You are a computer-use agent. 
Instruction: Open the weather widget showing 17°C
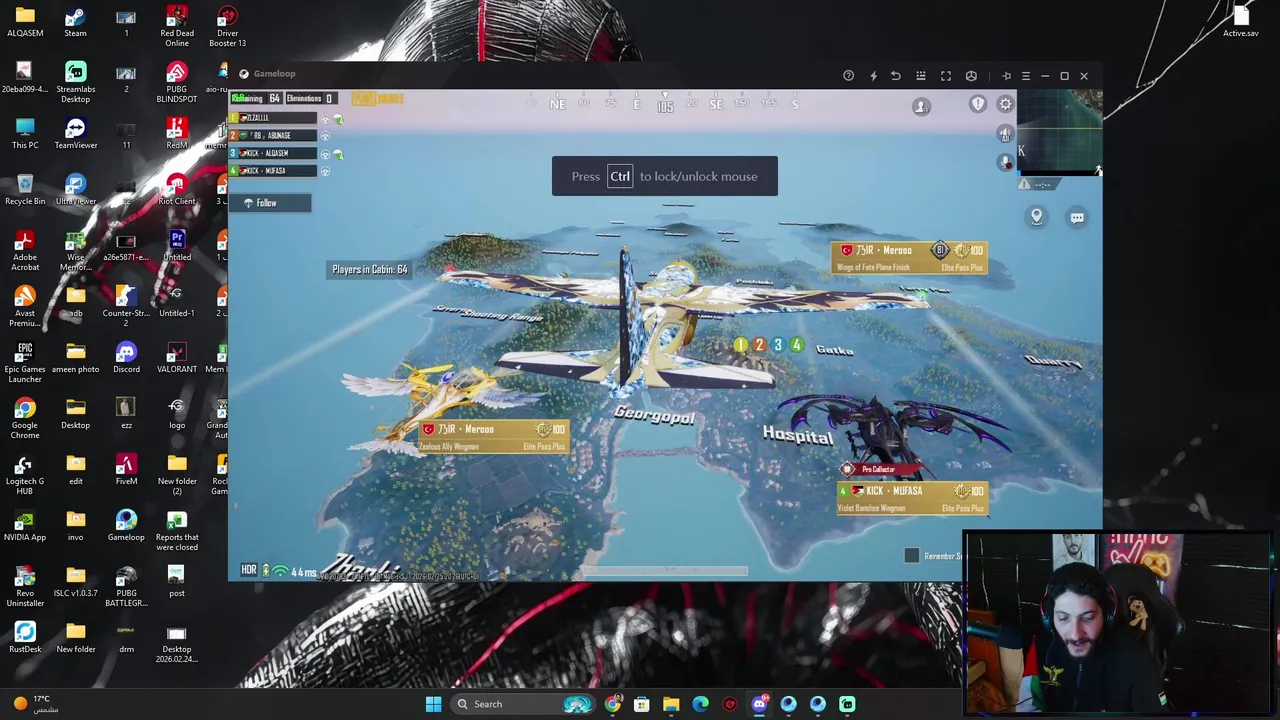point(35,704)
